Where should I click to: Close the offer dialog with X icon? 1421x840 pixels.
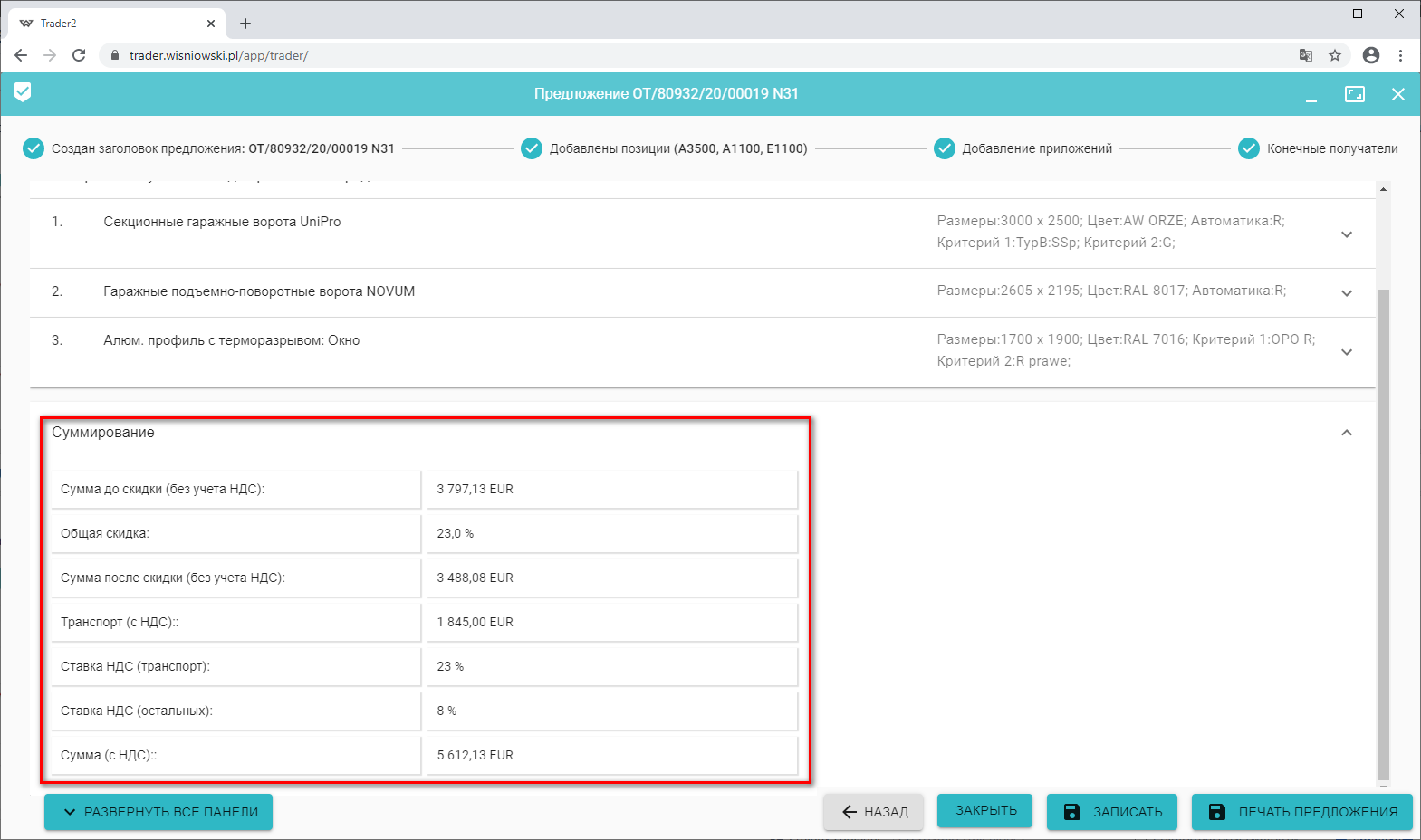pos(1397,94)
